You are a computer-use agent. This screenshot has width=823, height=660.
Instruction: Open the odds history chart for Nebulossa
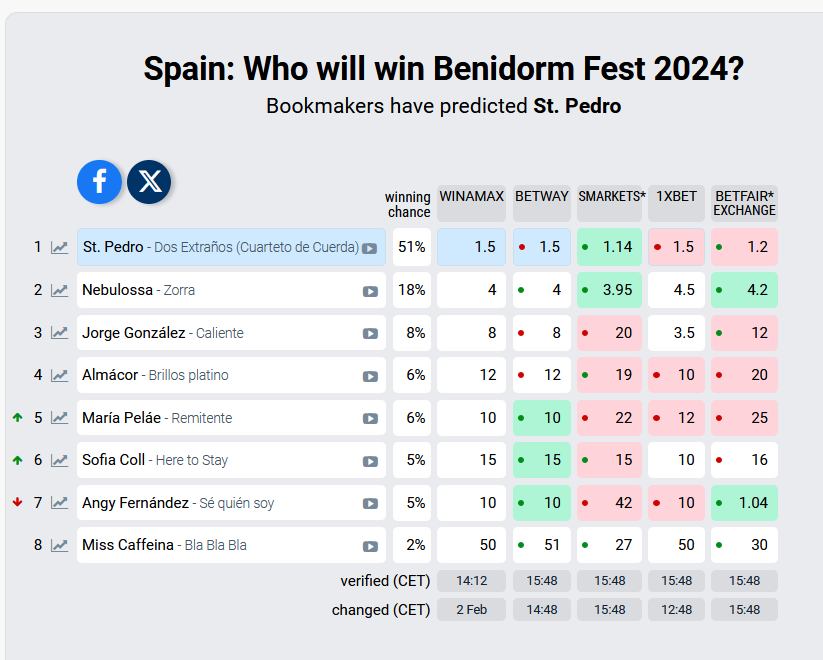(60, 290)
